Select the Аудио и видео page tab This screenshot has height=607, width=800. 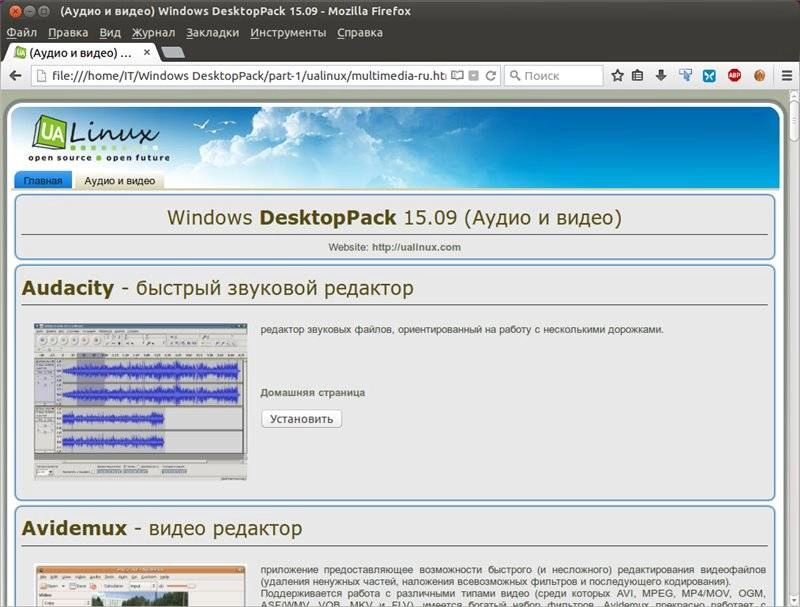tap(119, 181)
